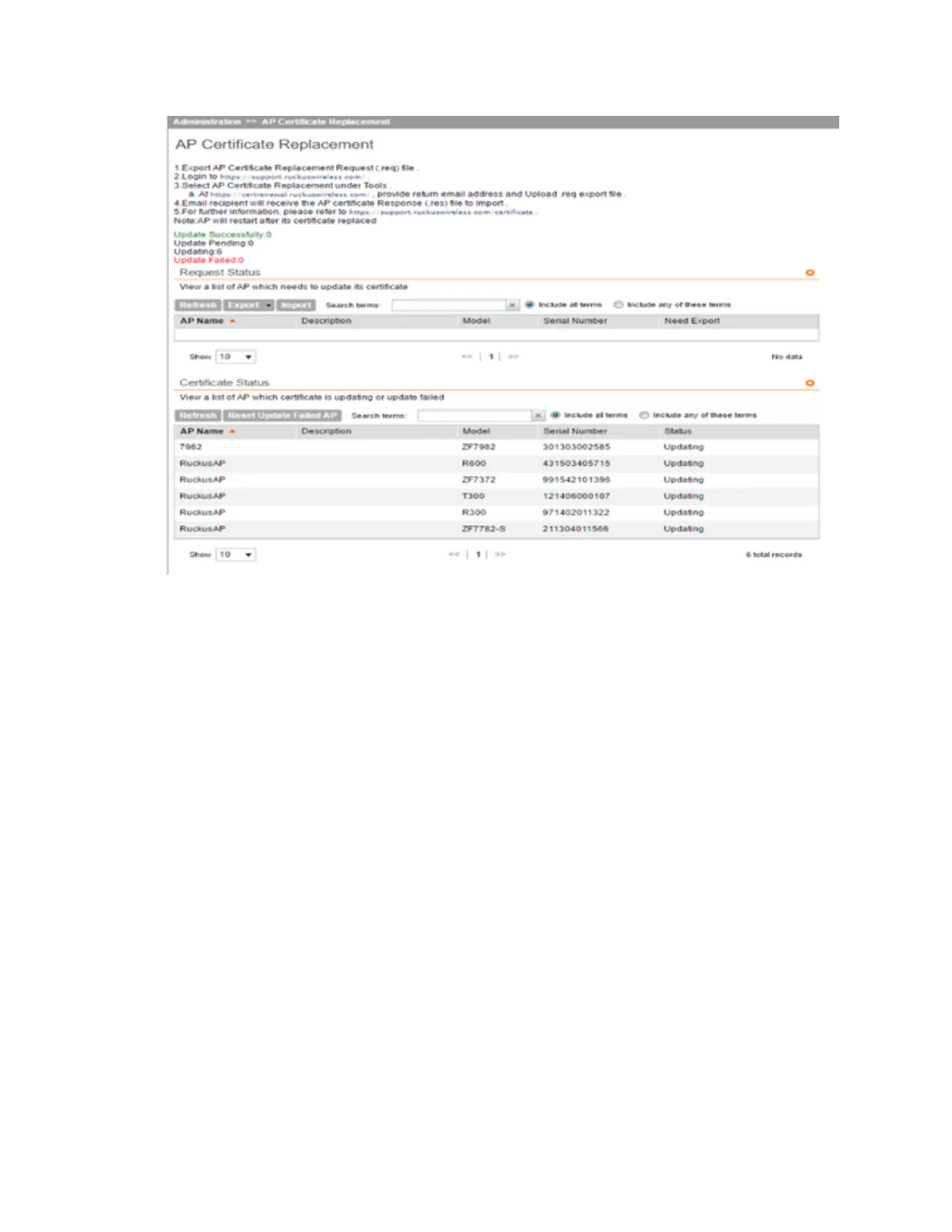Open the certrenewal.ruckuswireless.com link
This screenshot has width=952, height=1232.
tap(290, 194)
